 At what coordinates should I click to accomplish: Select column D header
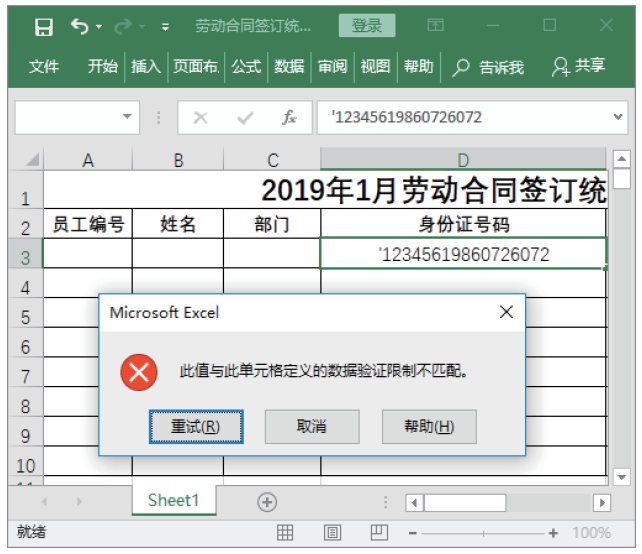click(x=463, y=159)
